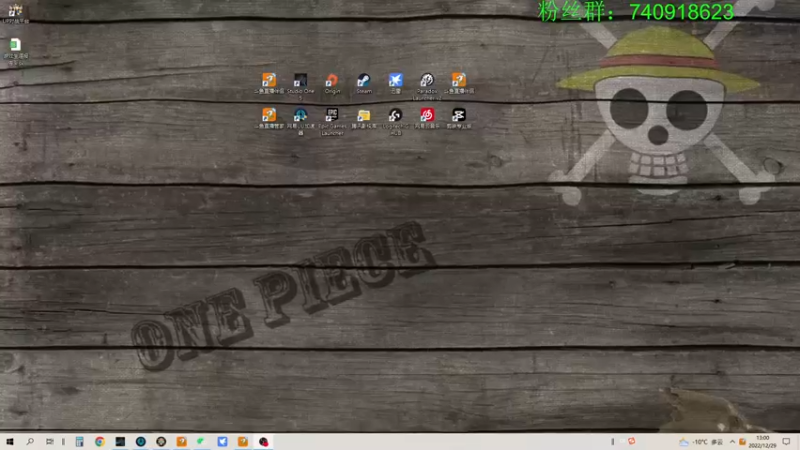Click the orange tray icon beside the clock

[742, 442]
